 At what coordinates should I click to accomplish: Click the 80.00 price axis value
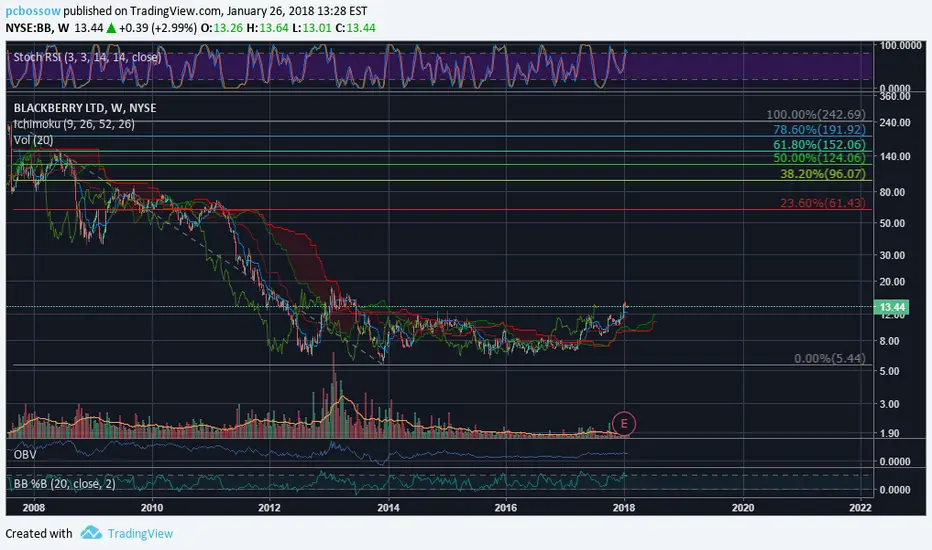(x=893, y=192)
